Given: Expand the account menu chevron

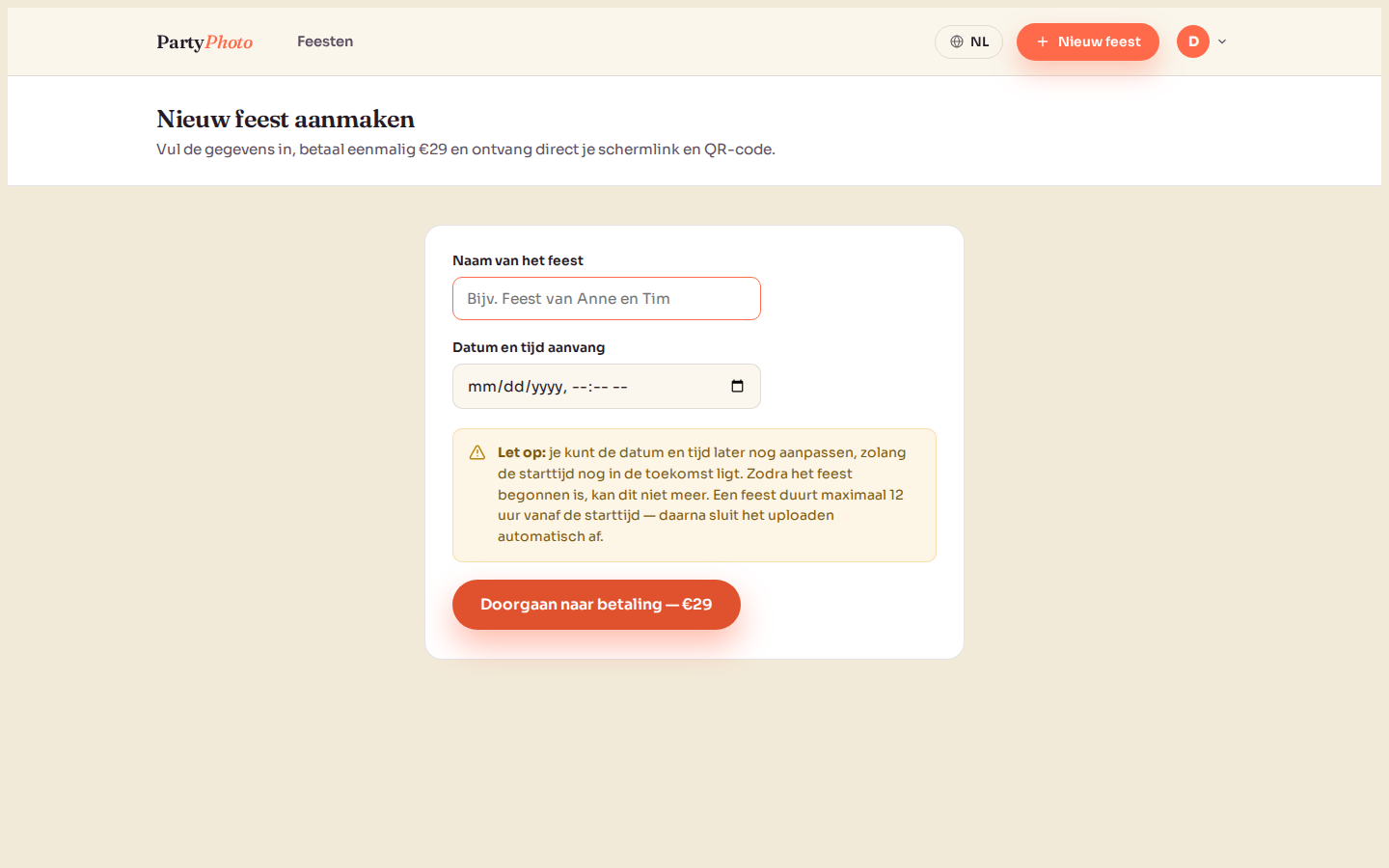Looking at the screenshot, I should pyautogui.click(x=1222, y=41).
